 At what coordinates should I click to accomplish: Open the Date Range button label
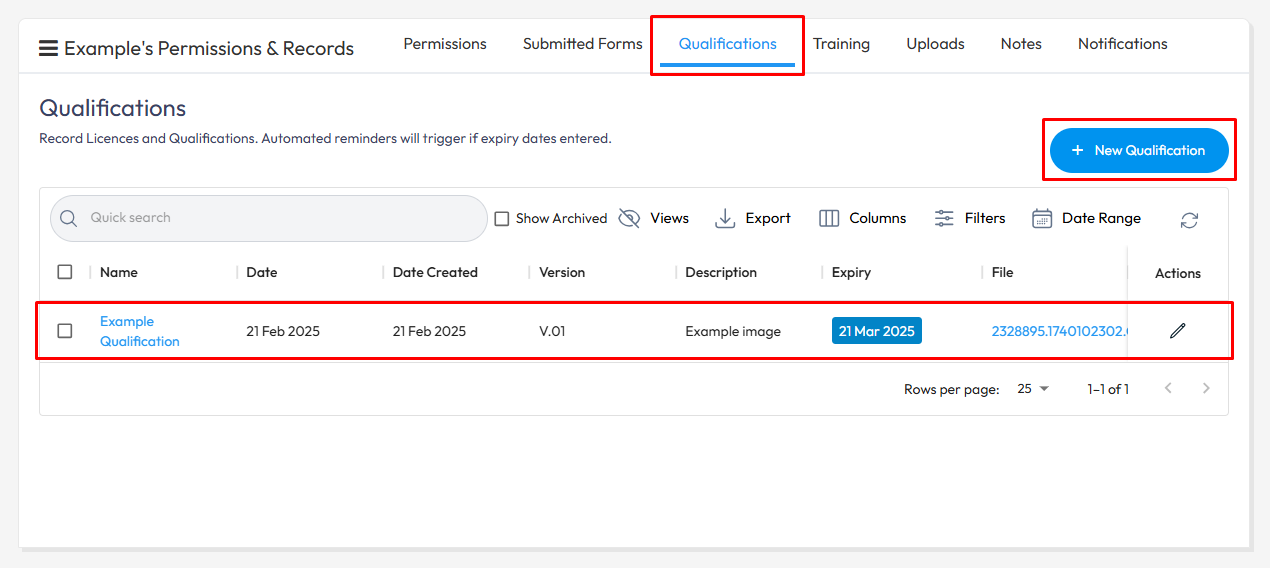pos(1101,218)
